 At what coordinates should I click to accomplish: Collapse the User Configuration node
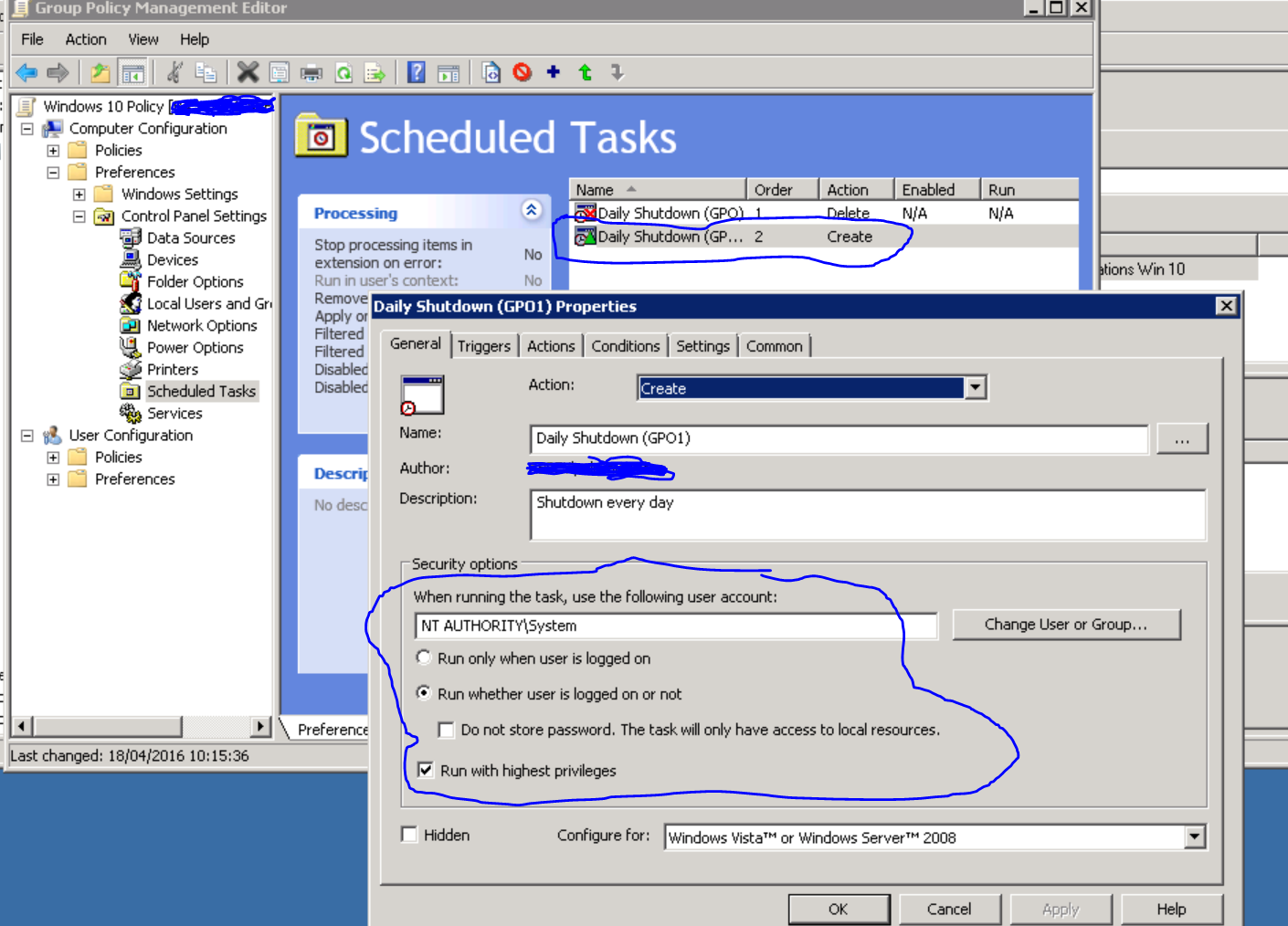(27, 436)
